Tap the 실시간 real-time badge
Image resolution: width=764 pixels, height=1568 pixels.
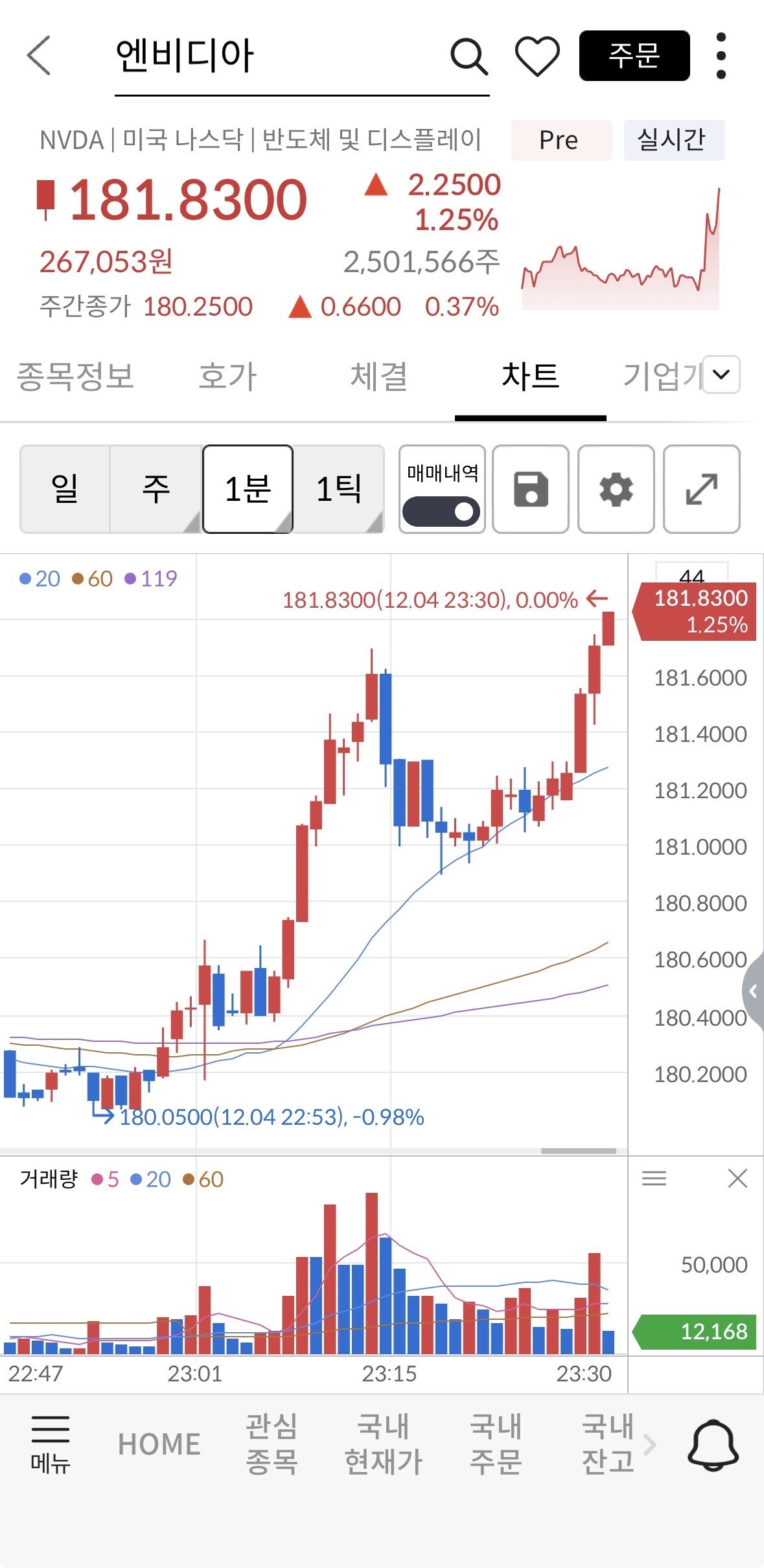point(674,140)
